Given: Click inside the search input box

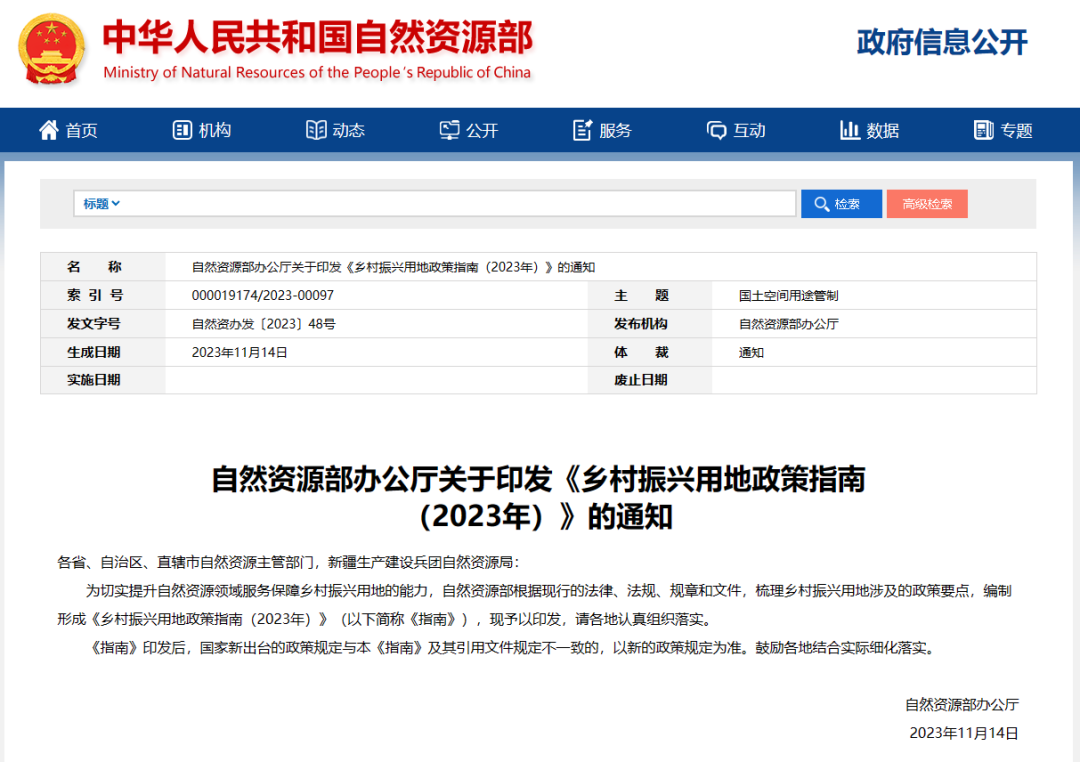Looking at the screenshot, I should [450, 203].
